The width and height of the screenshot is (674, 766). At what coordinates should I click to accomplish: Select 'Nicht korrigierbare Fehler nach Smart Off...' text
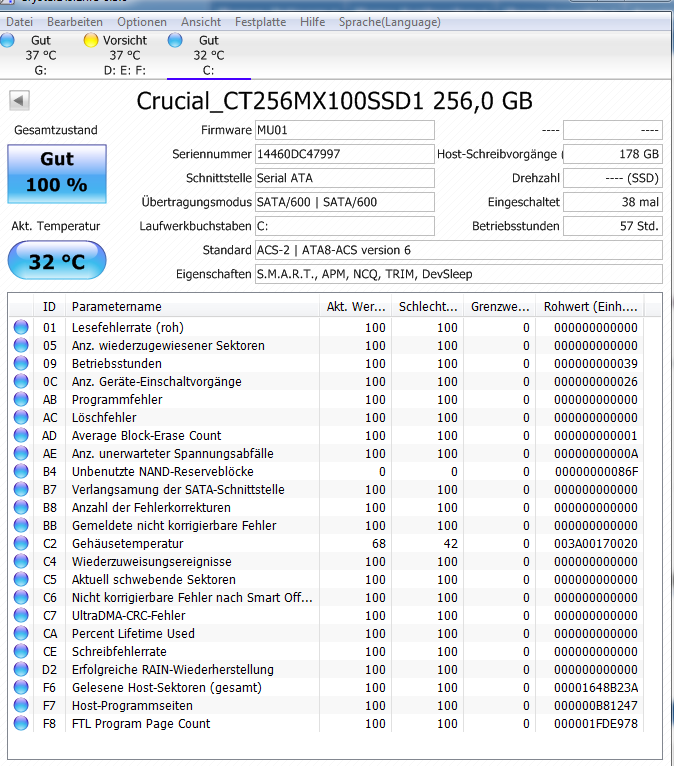tap(192, 597)
